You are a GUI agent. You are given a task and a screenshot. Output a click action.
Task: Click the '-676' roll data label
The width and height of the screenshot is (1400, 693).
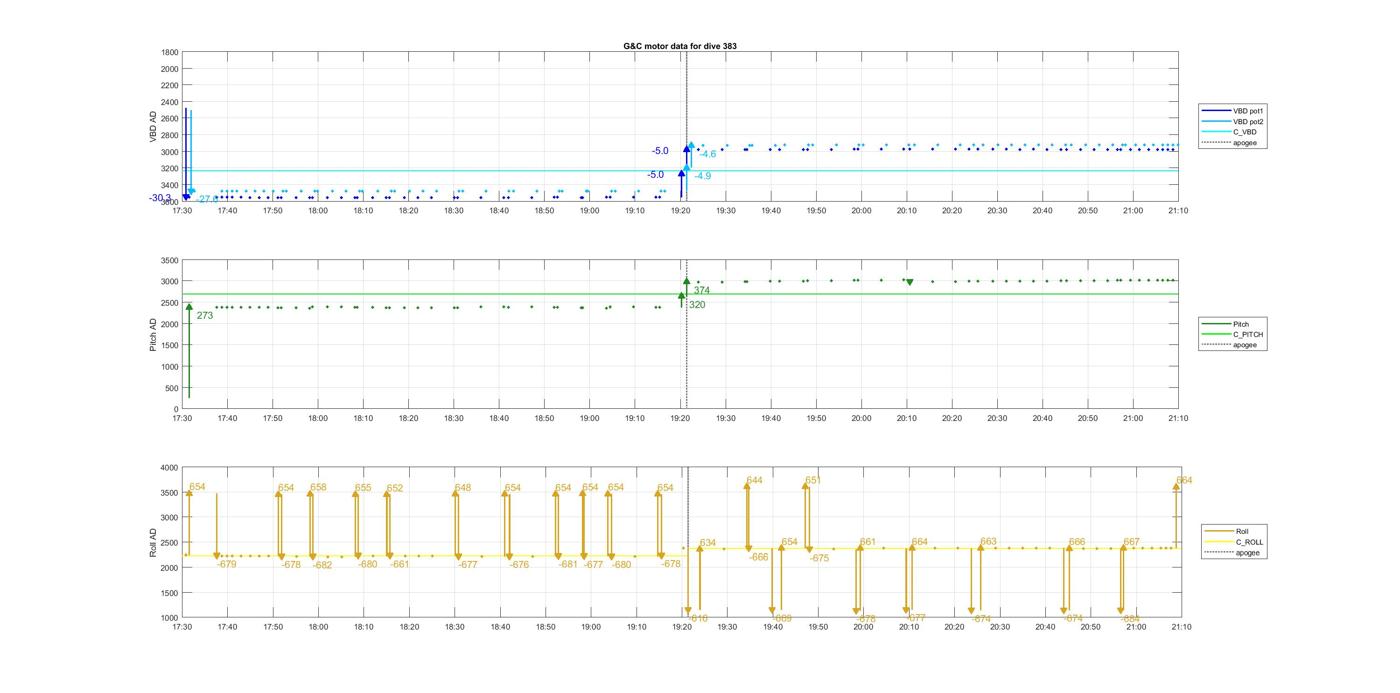coord(519,565)
